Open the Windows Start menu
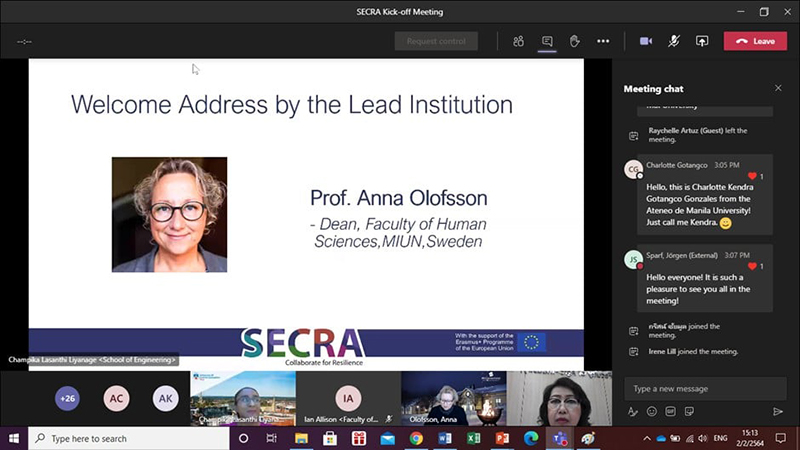This screenshot has width=800, height=450. tap(14, 438)
